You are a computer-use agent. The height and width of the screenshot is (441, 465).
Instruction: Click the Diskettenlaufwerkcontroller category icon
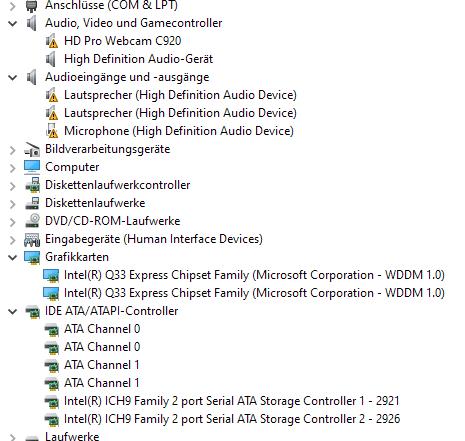pyautogui.click(x=32, y=185)
